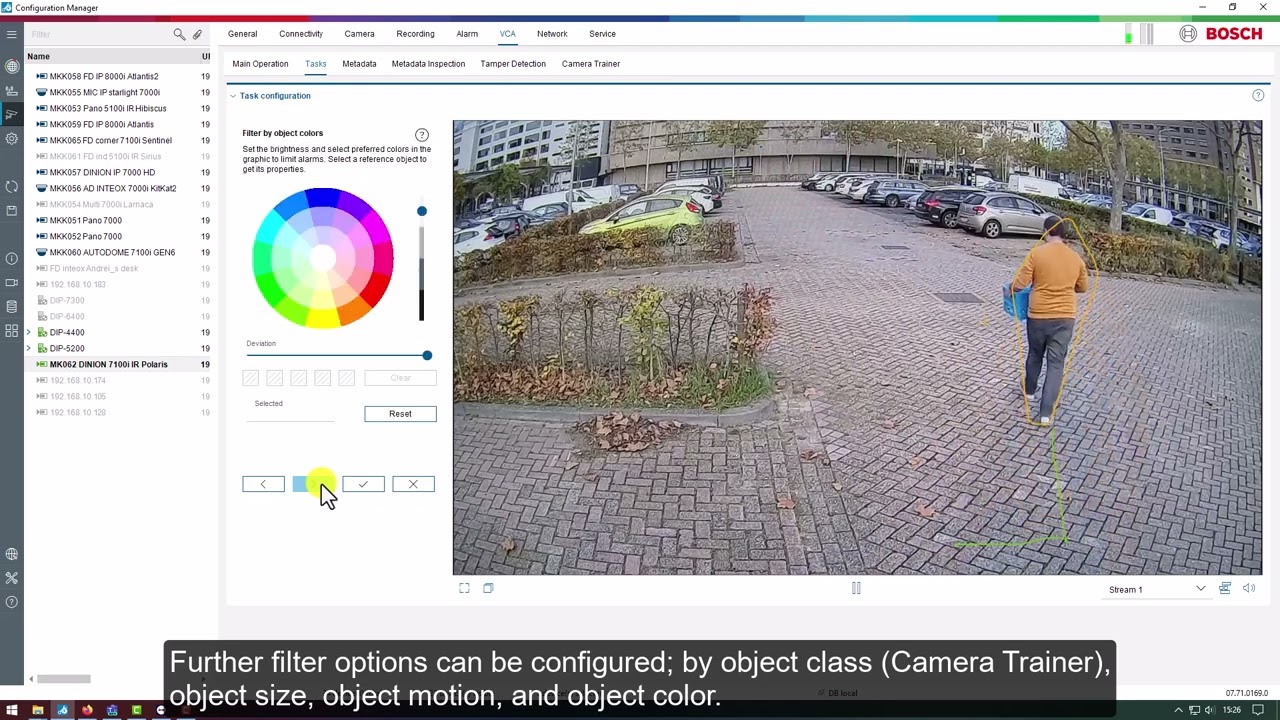This screenshot has width=1280, height=720.
Task: Open the database sidebar icon
Action: [x=11, y=306]
